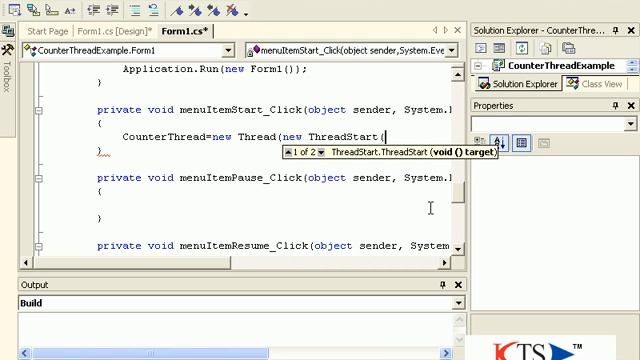
Task: Refresh the Solution Explorer tree
Action: click(522, 48)
